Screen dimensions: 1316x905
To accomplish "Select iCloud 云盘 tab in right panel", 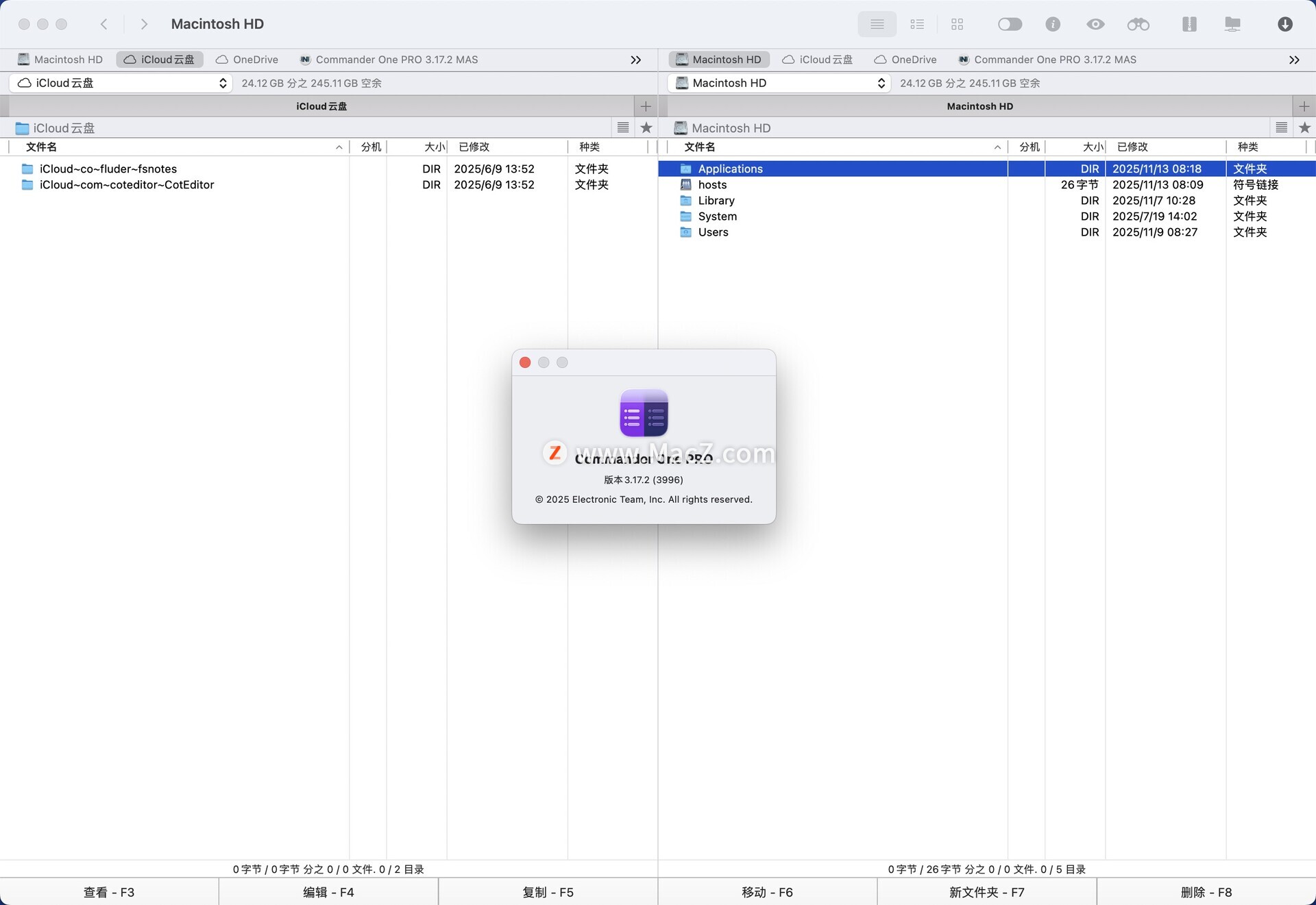I will (x=818, y=60).
